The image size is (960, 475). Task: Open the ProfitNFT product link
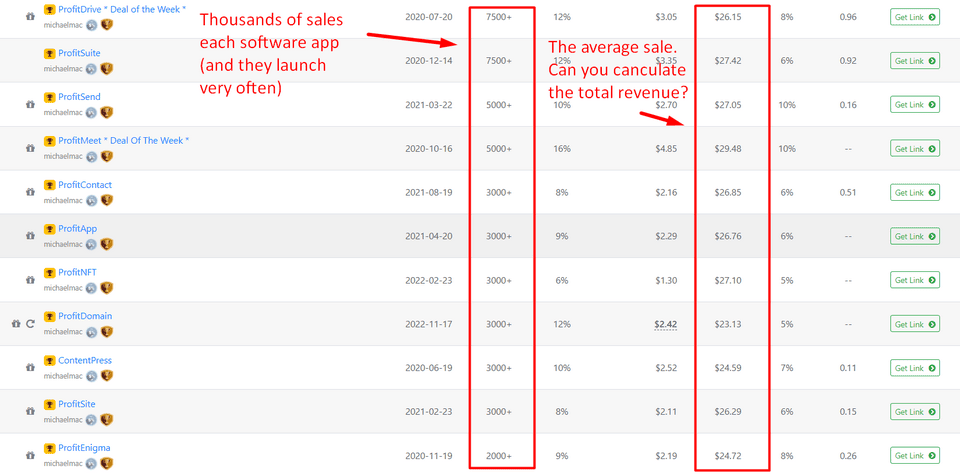point(78,272)
